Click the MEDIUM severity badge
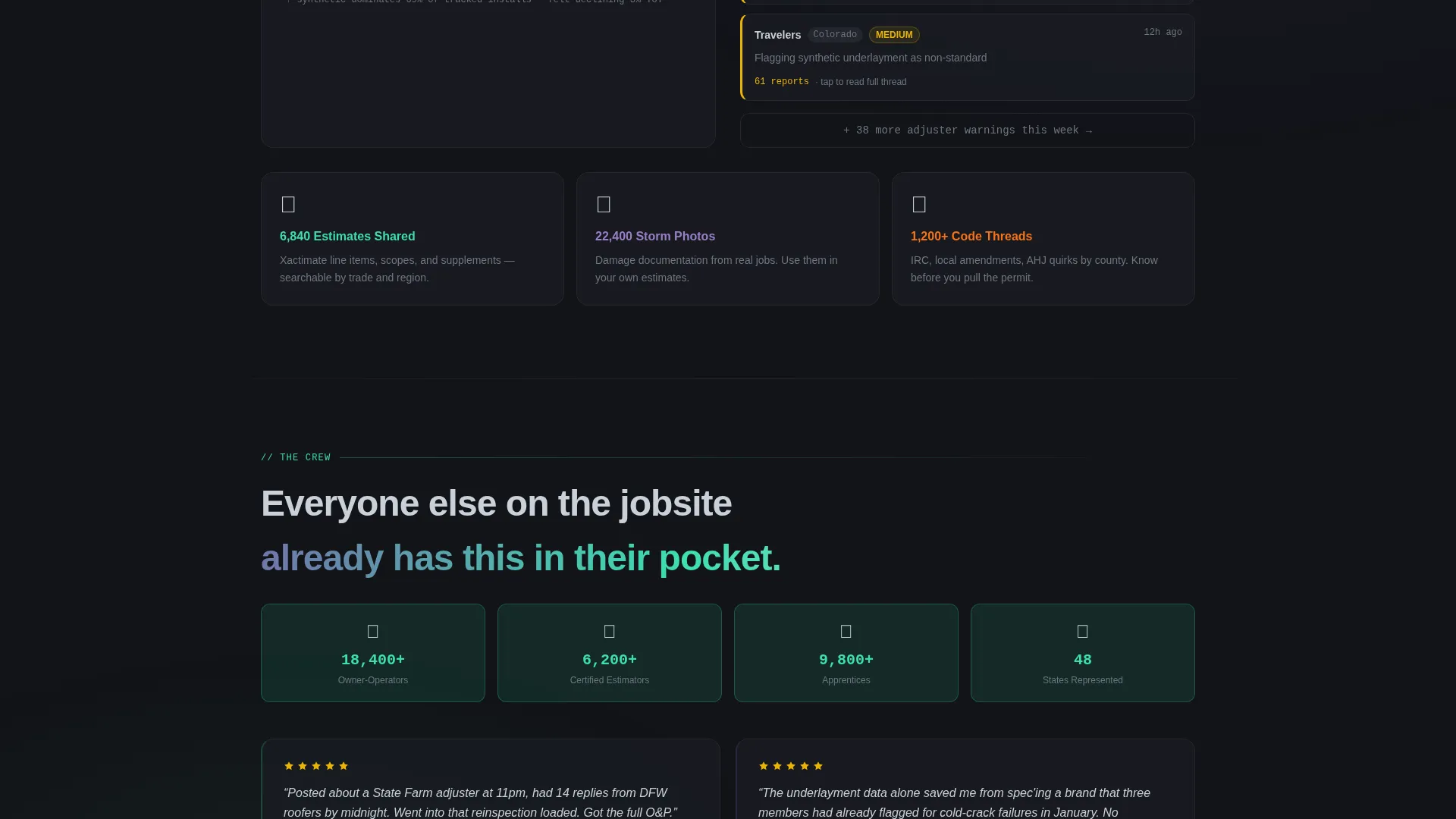Screen dimensions: 1456x819 coord(894,35)
